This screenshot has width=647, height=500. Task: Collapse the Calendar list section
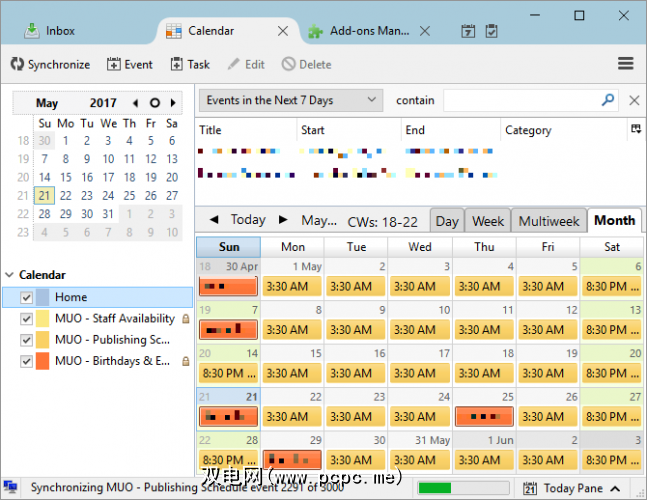(x=9, y=275)
